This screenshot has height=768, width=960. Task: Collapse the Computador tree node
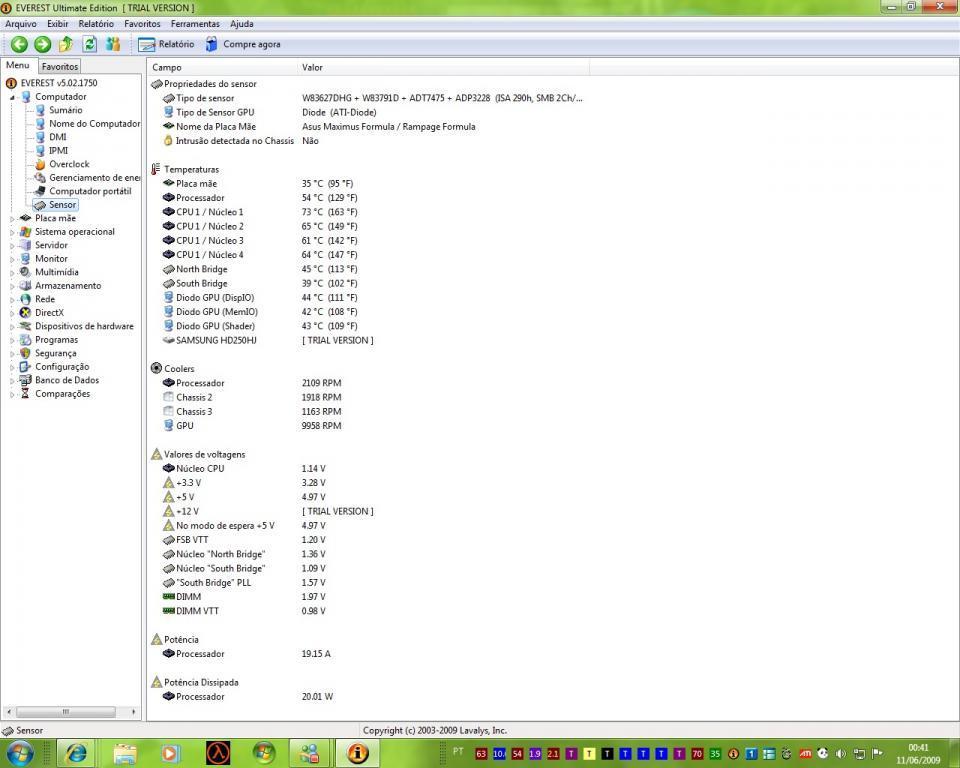[13, 97]
